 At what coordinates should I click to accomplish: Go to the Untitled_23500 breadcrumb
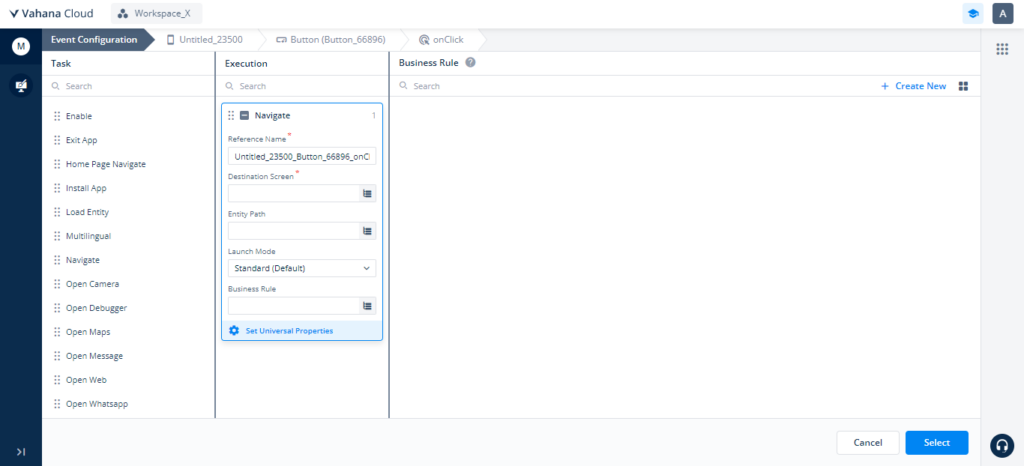pos(205,39)
